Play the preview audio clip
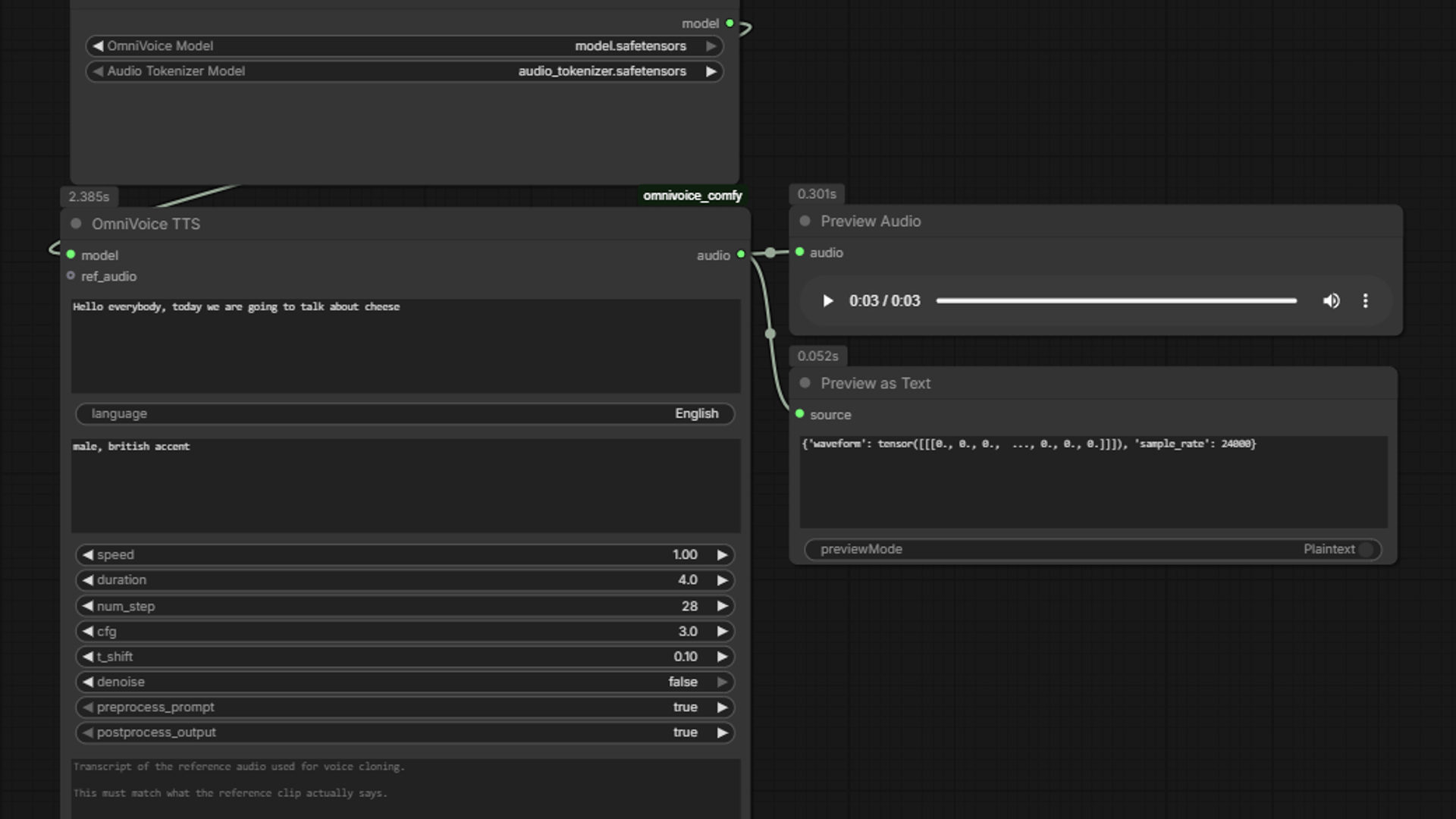Screen dimensions: 1456x819 point(827,301)
